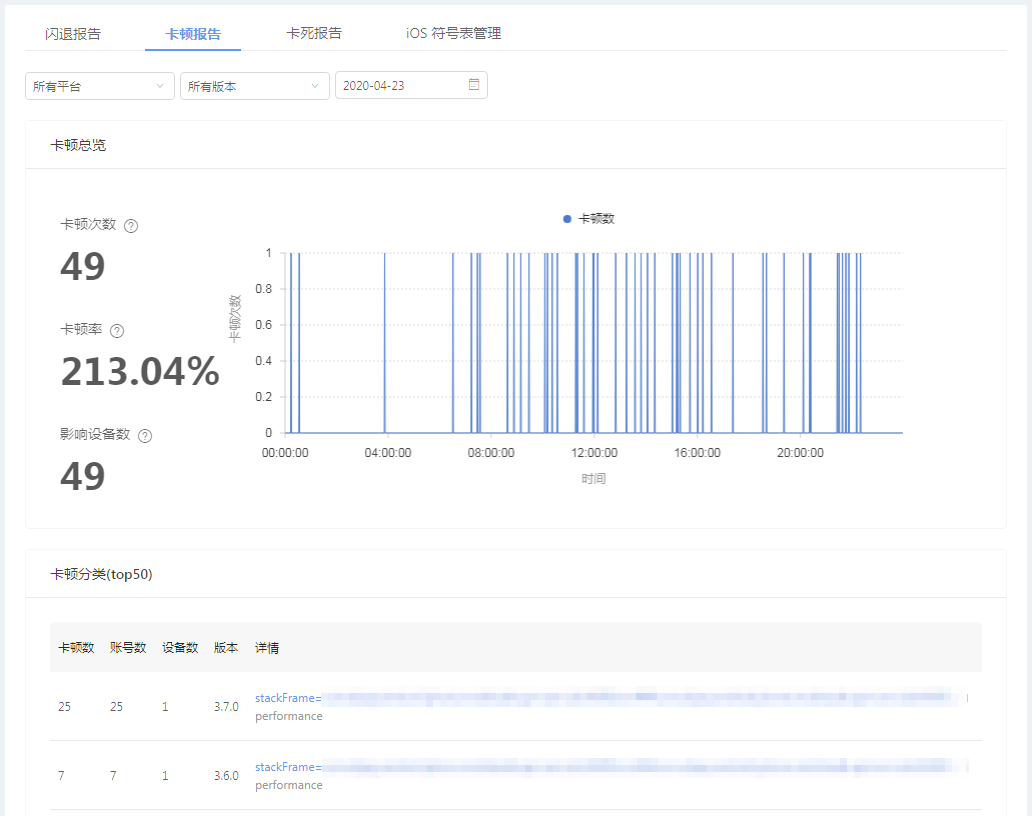Click the 12:00:00 time axis label
The image size is (1032, 816).
point(594,453)
